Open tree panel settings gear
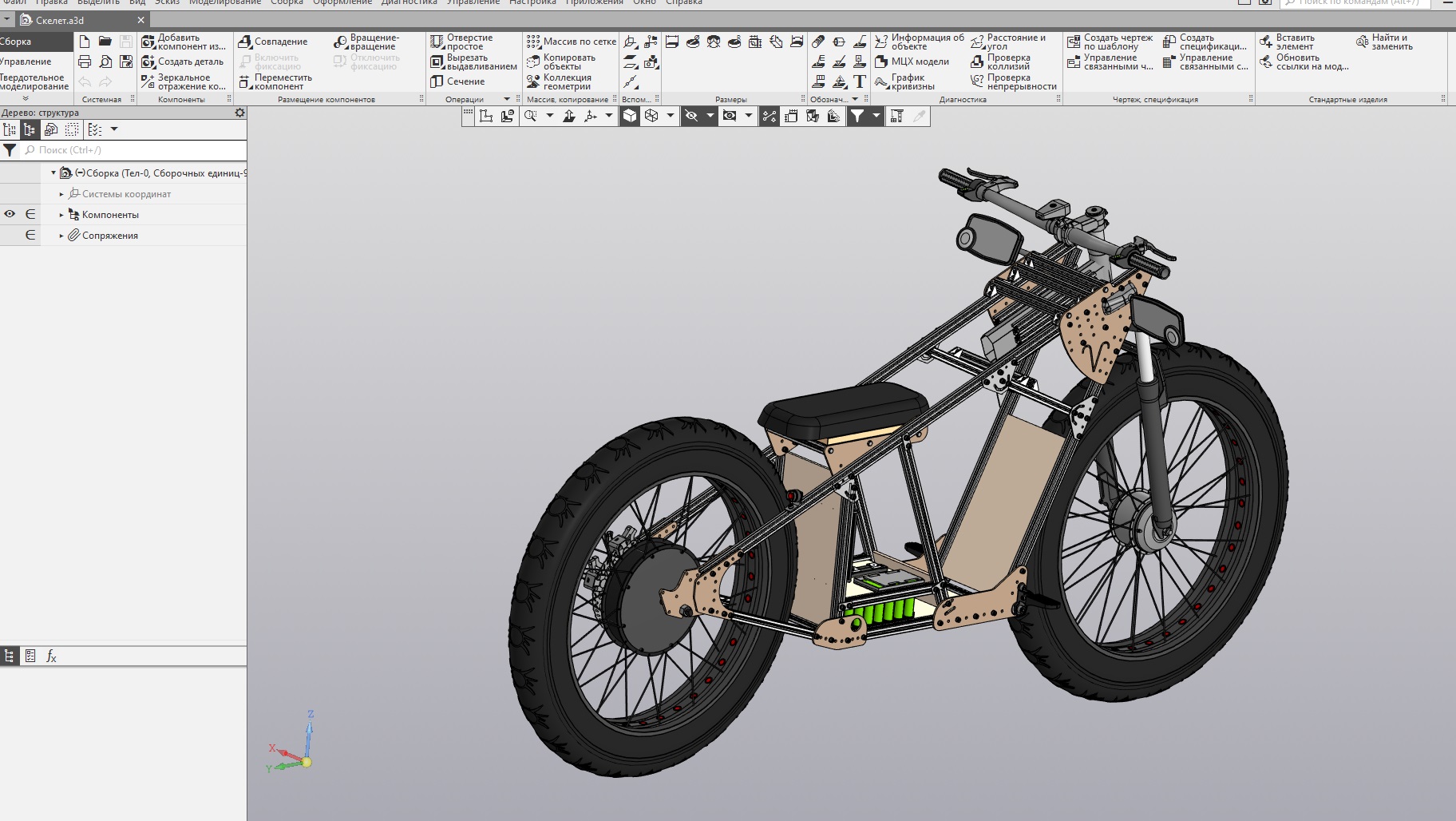This screenshot has width=1456, height=821. 239,113
